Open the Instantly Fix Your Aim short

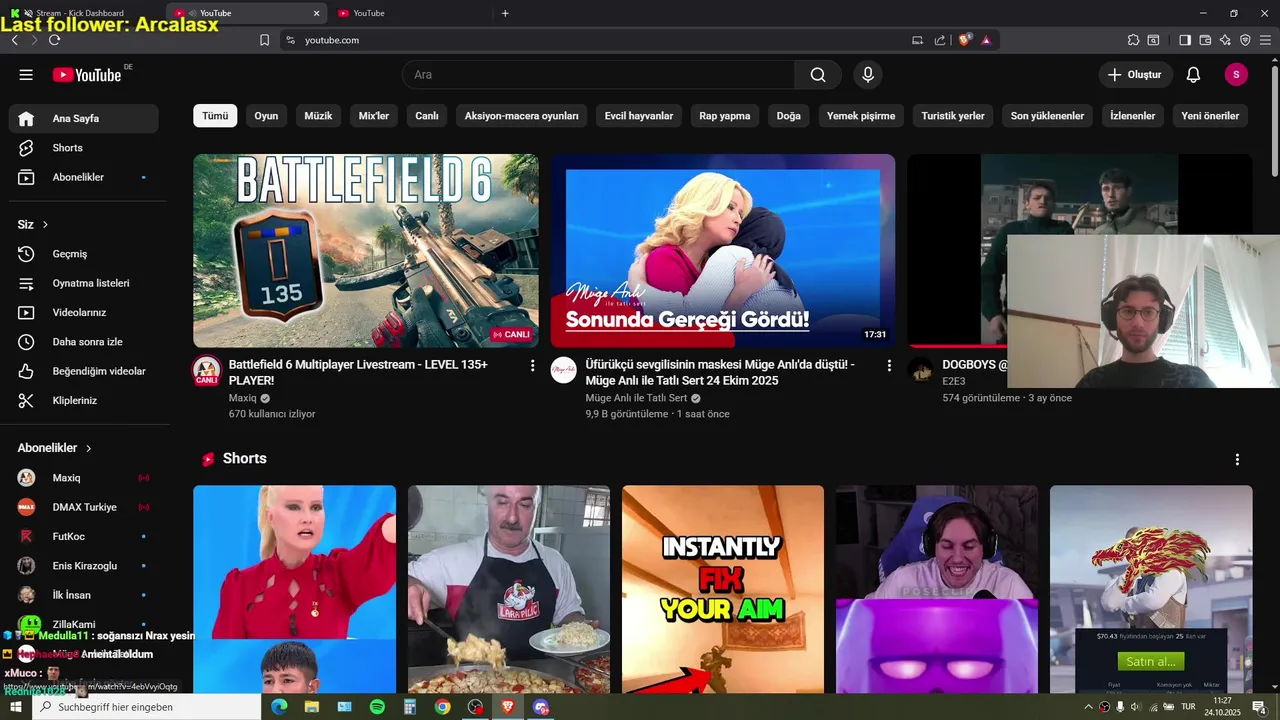point(723,590)
